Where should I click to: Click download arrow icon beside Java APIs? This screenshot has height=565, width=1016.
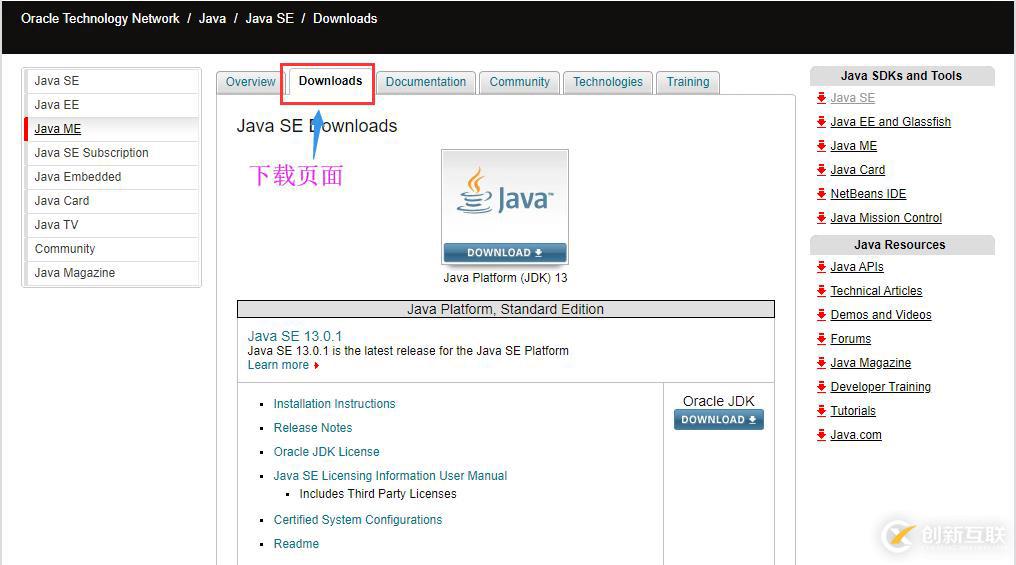[x=821, y=267]
